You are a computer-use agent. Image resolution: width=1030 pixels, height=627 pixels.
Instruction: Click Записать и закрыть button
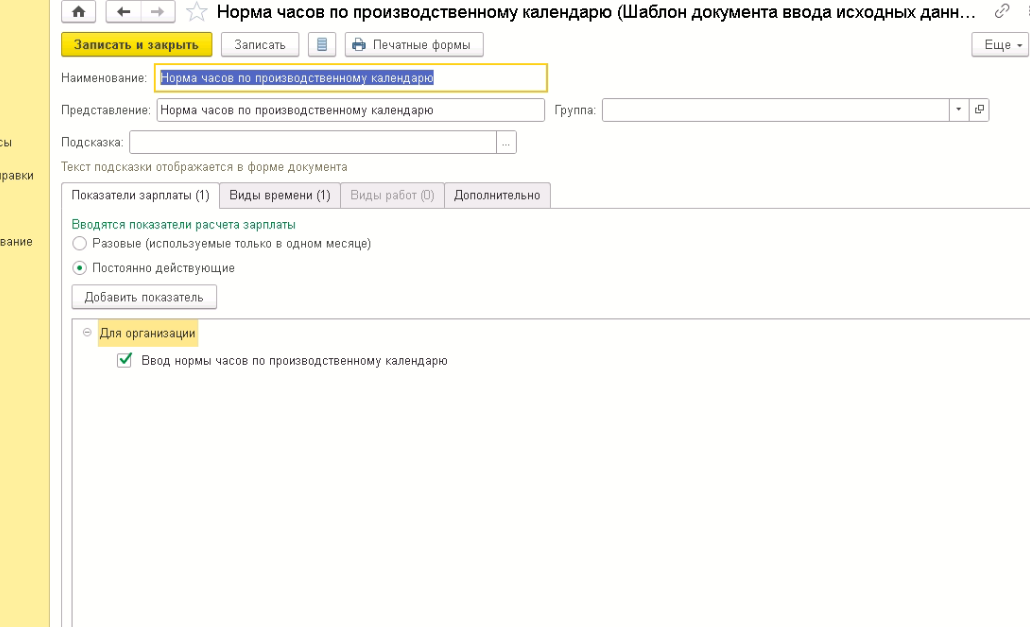(x=136, y=45)
